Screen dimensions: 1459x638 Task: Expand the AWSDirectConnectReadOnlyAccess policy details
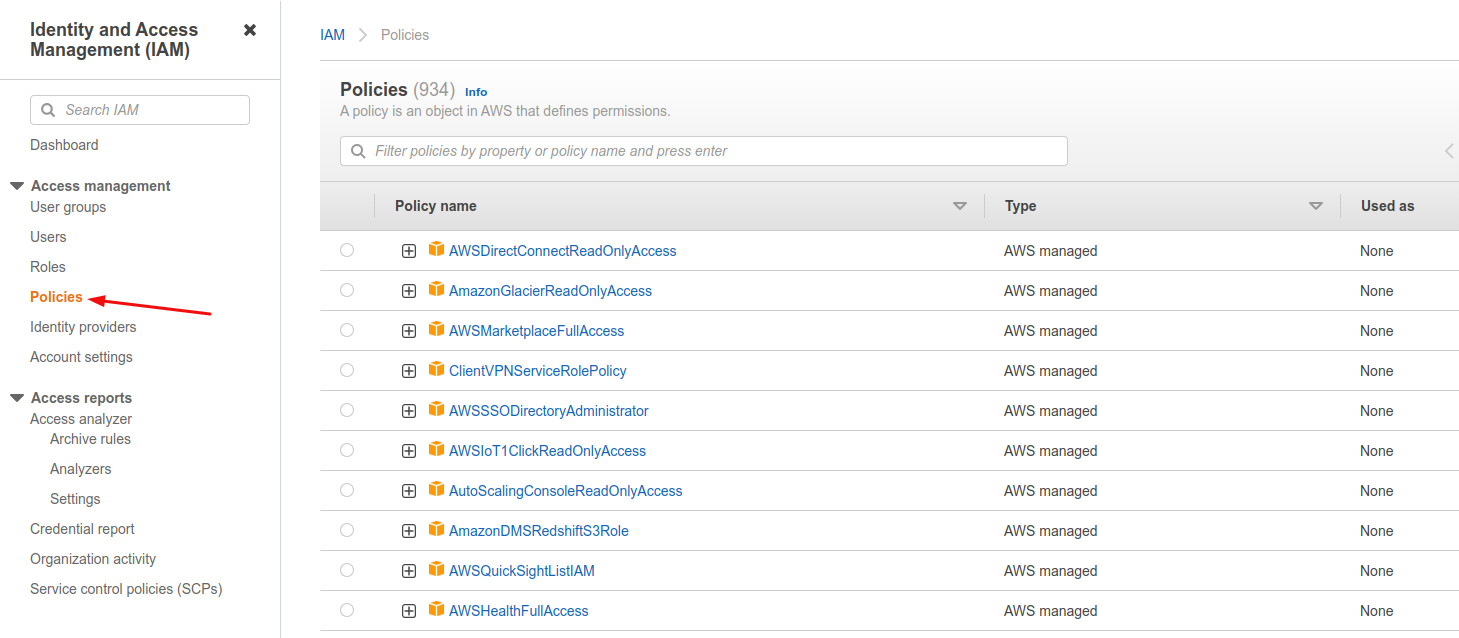(409, 251)
